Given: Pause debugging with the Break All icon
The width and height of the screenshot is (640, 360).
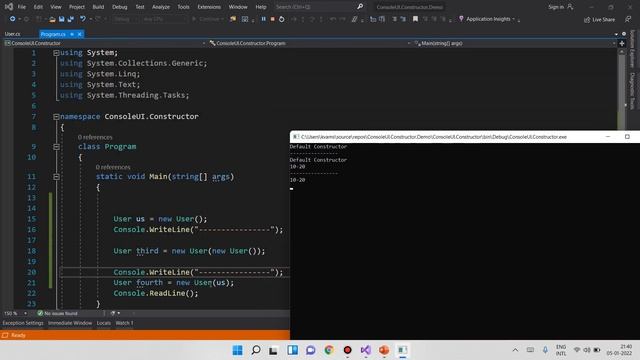Looking at the screenshot, I should [x=263, y=19].
